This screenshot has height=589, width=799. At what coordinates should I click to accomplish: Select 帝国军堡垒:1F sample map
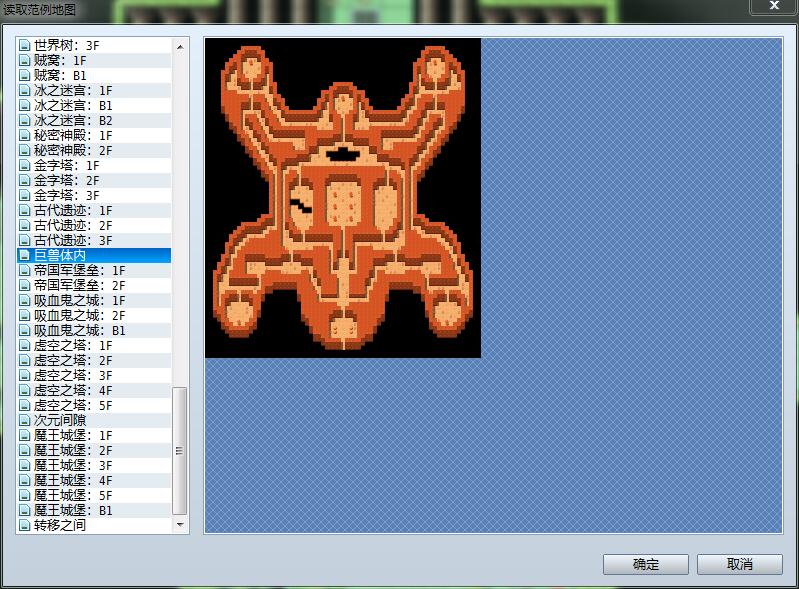(94, 271)
